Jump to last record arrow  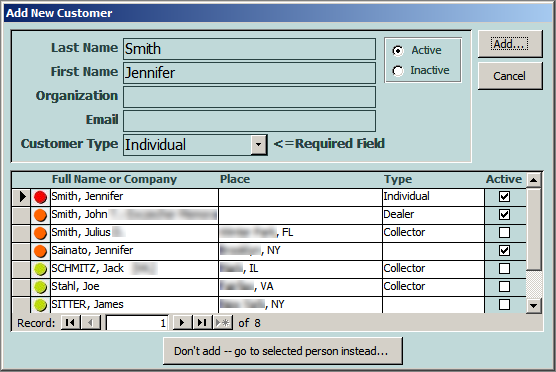(202, 323)
